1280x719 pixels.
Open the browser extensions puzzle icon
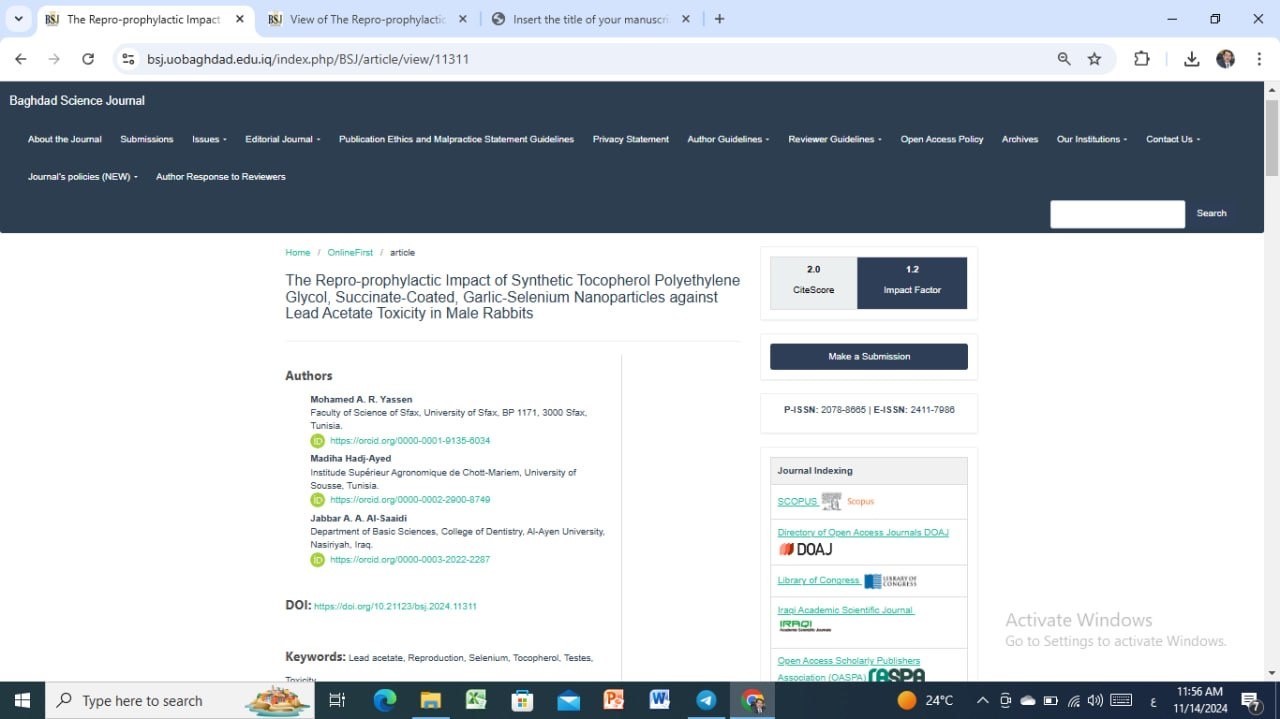pyautogui.click(x=1142, y=59)
